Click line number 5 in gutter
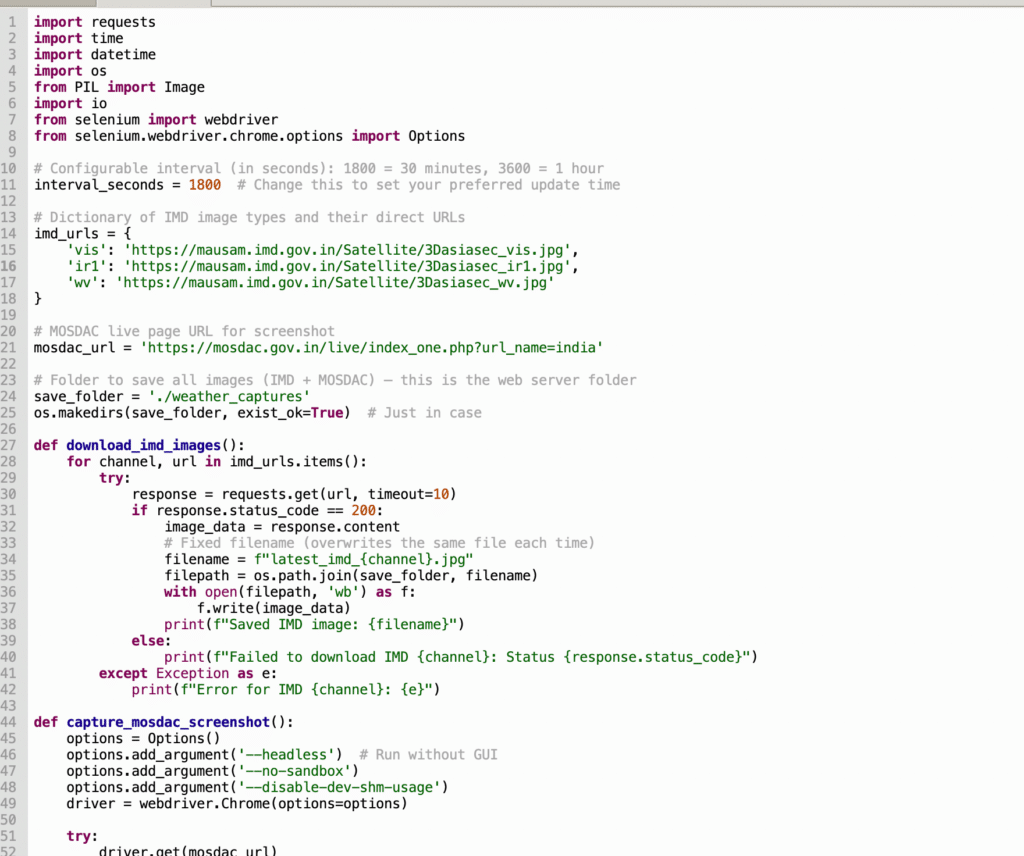Image resolution: width=1024 pixels, height=856 pixels. [x=12, y=87]
